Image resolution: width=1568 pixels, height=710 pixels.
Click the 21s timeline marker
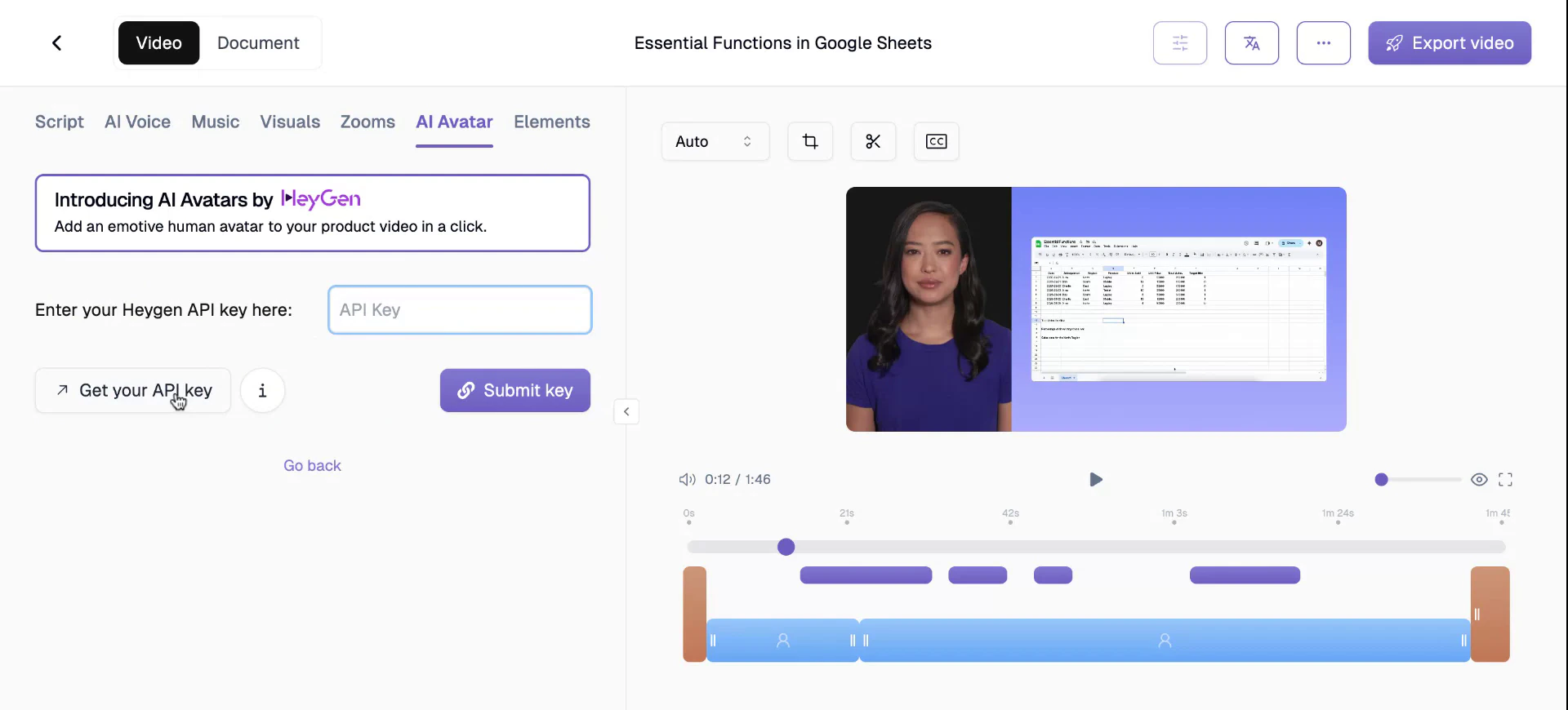(x=847, y=514)
